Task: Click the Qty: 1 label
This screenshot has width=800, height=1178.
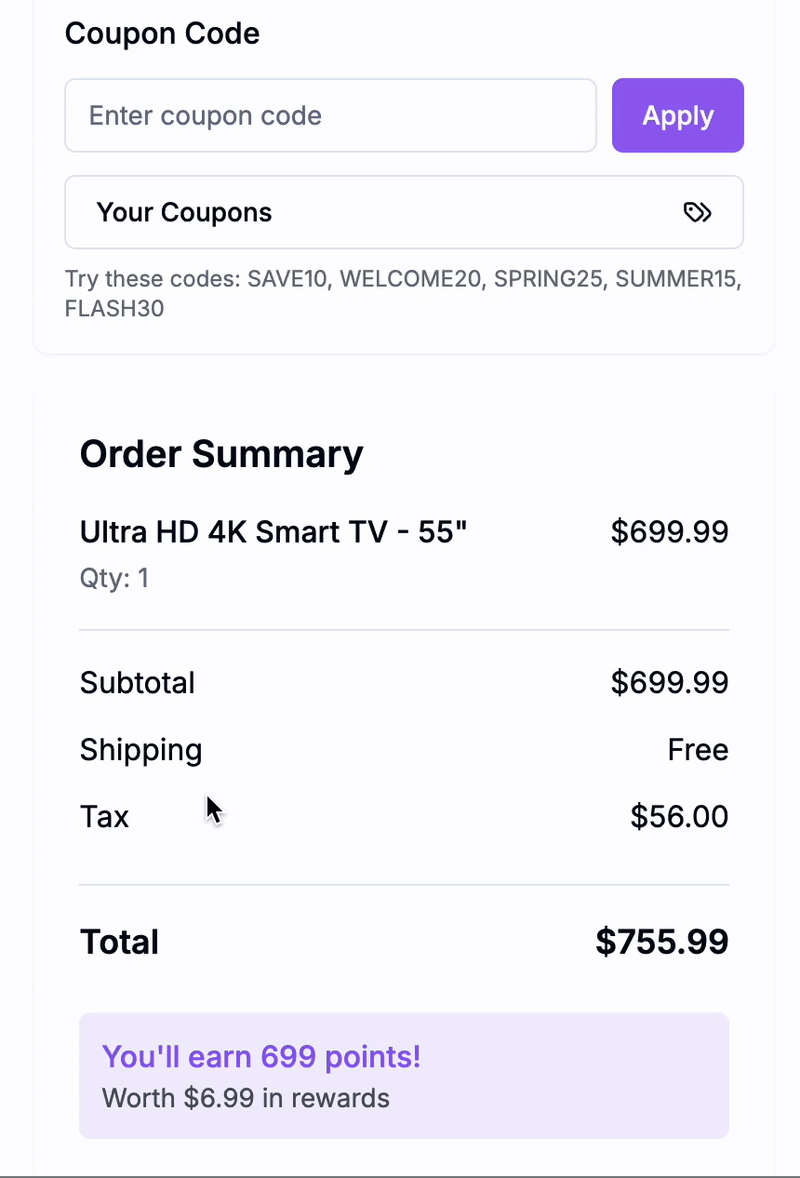Action: click(114, 578)
